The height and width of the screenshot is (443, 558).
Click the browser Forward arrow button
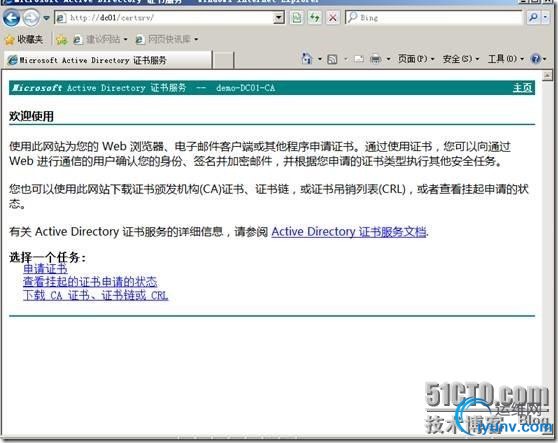[x=31, y=18]
